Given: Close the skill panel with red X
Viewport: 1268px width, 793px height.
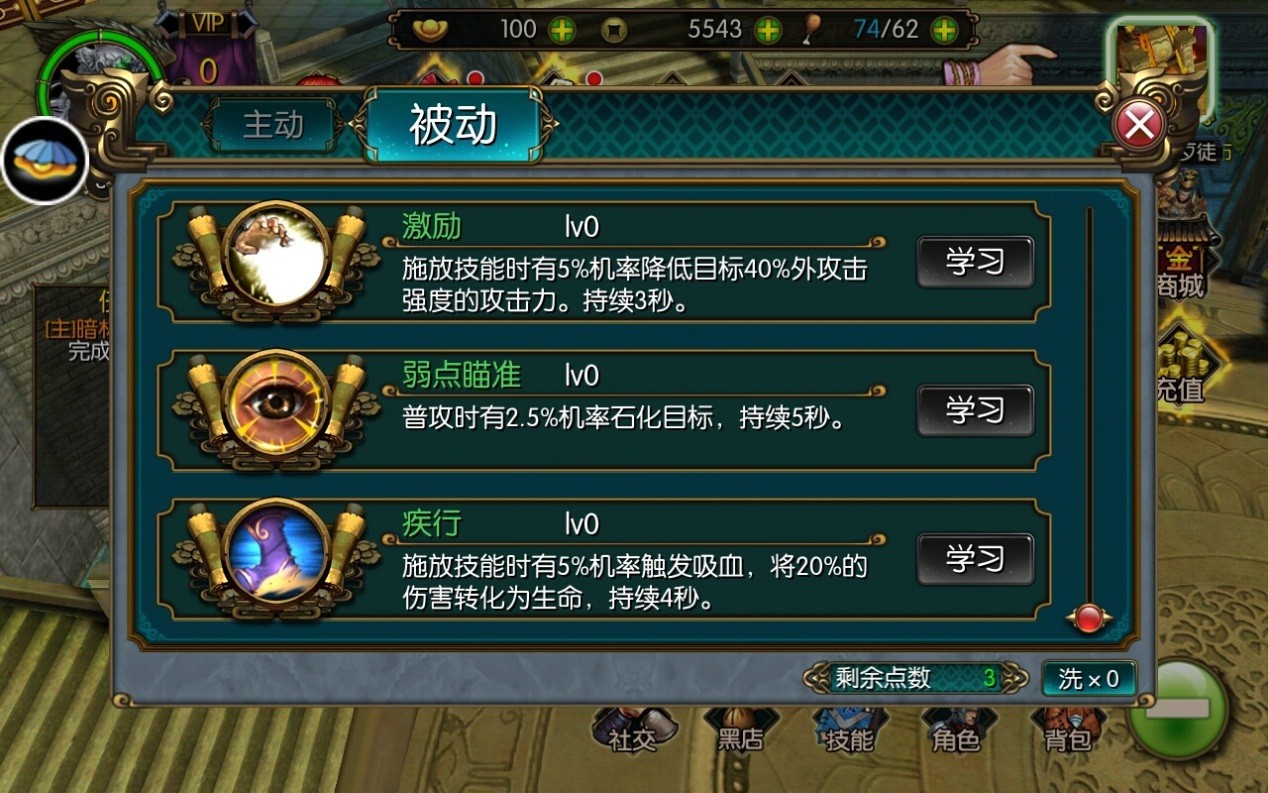Looking at the screenshot, I should point(1139,126).
